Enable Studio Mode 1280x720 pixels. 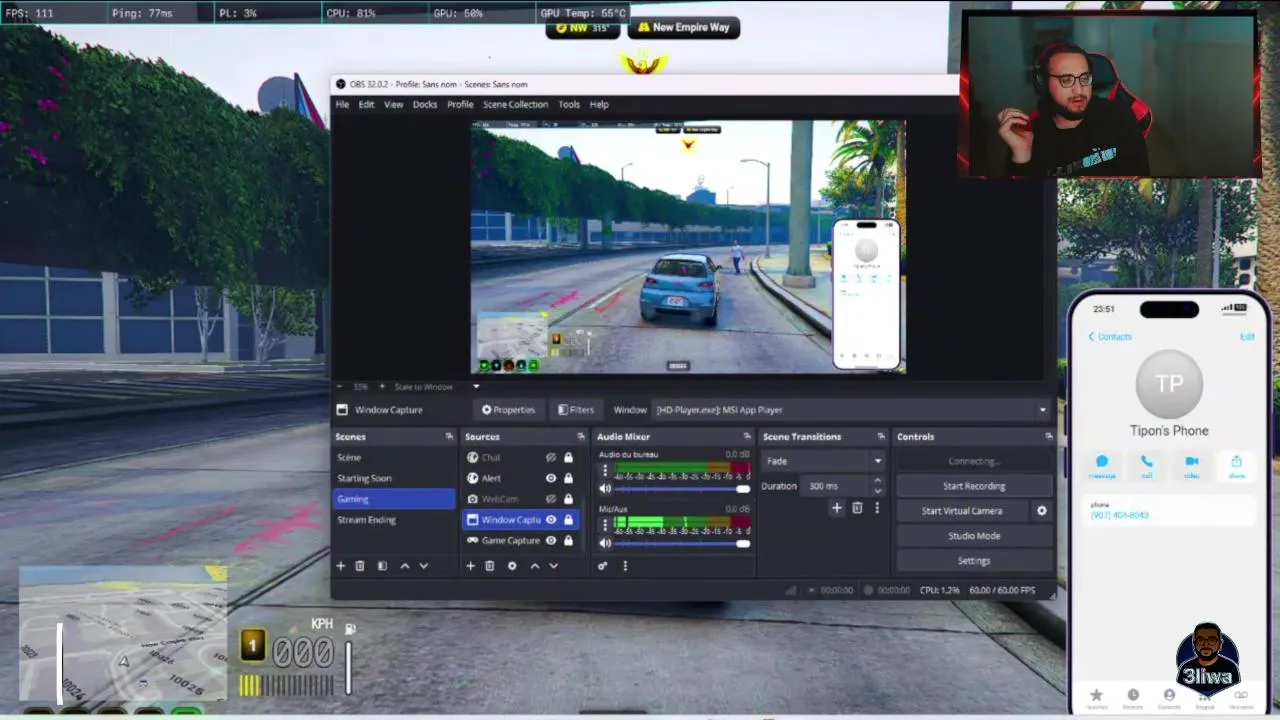pos(974,536)
